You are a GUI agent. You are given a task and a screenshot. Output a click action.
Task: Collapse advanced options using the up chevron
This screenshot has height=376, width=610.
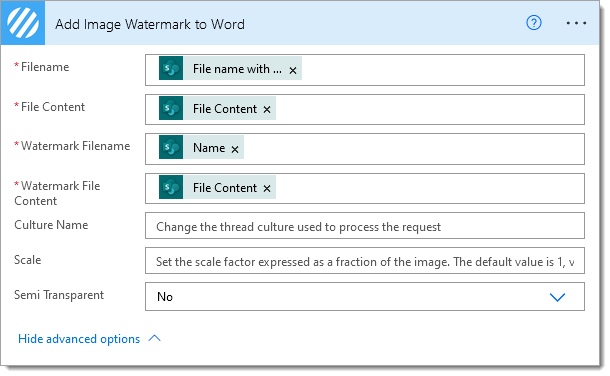pos(154,338)
